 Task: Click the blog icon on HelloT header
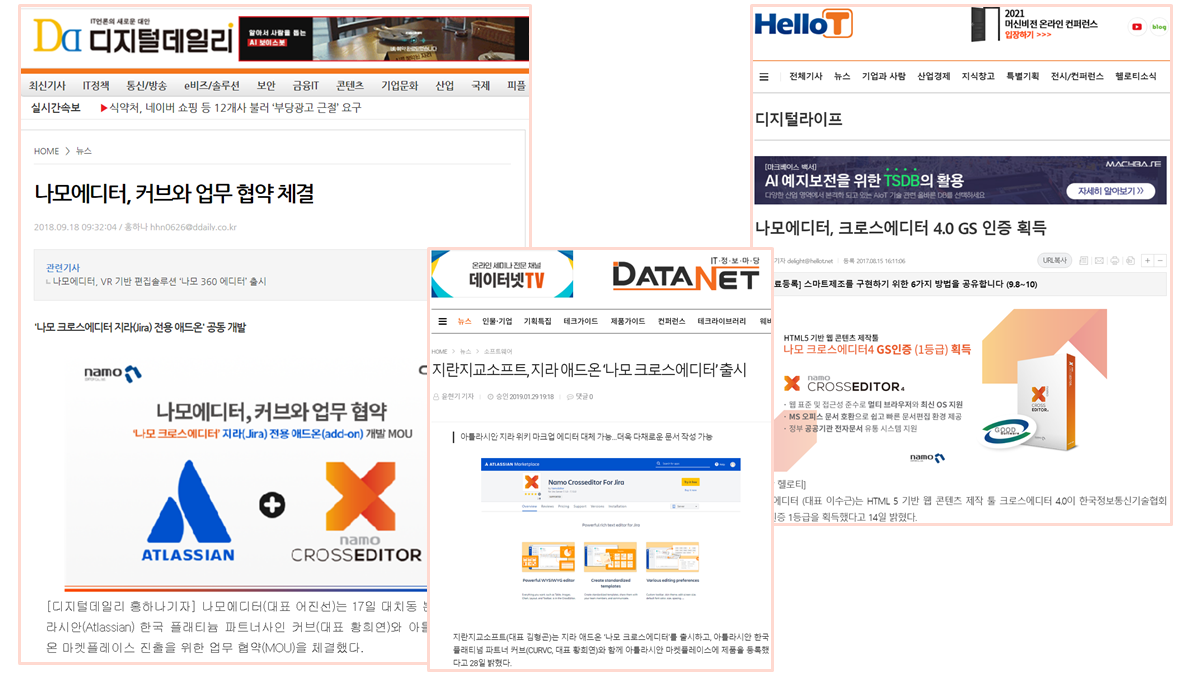tap(1159, 27)
